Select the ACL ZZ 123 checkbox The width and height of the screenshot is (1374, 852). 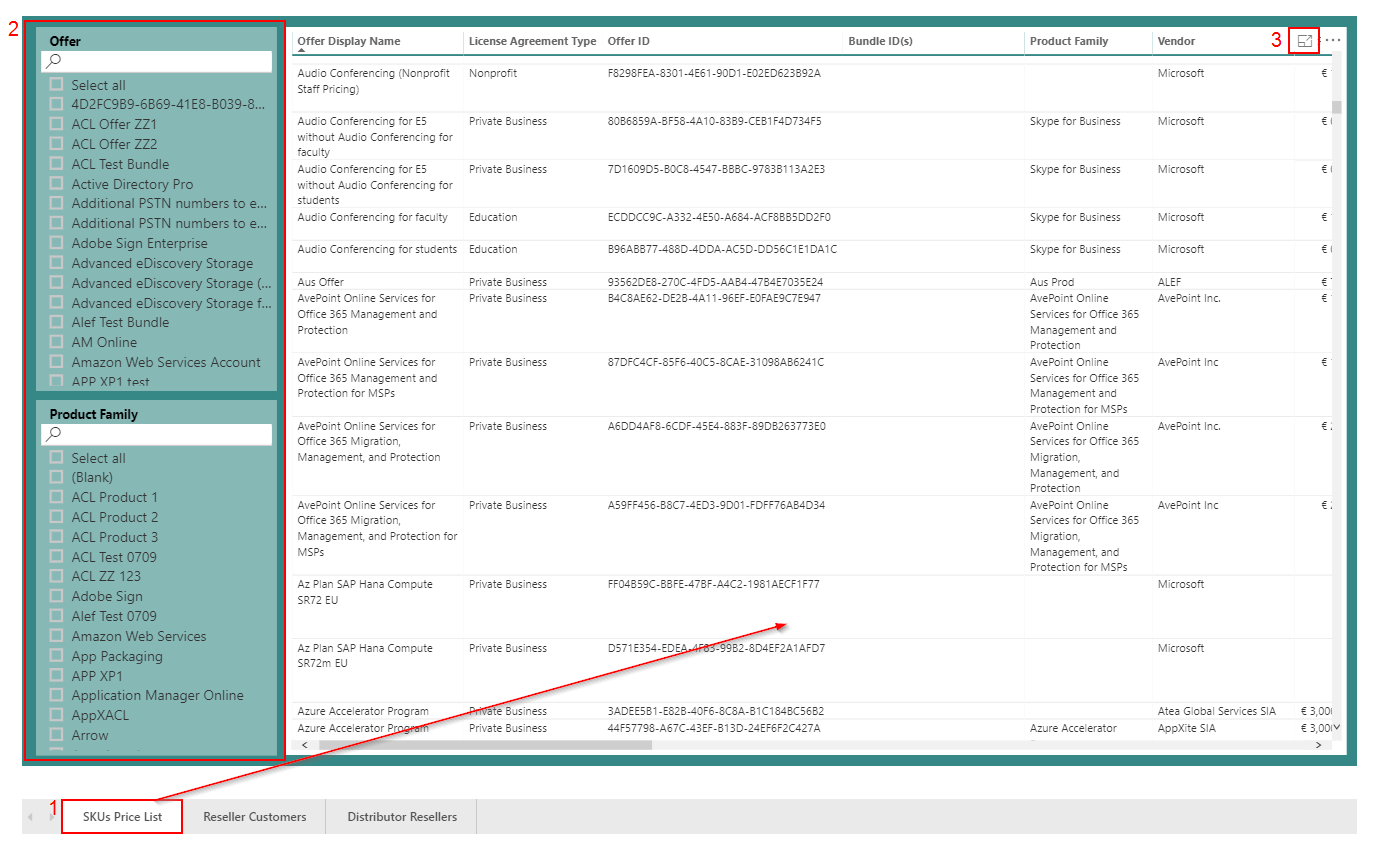(x=56, y=576)
